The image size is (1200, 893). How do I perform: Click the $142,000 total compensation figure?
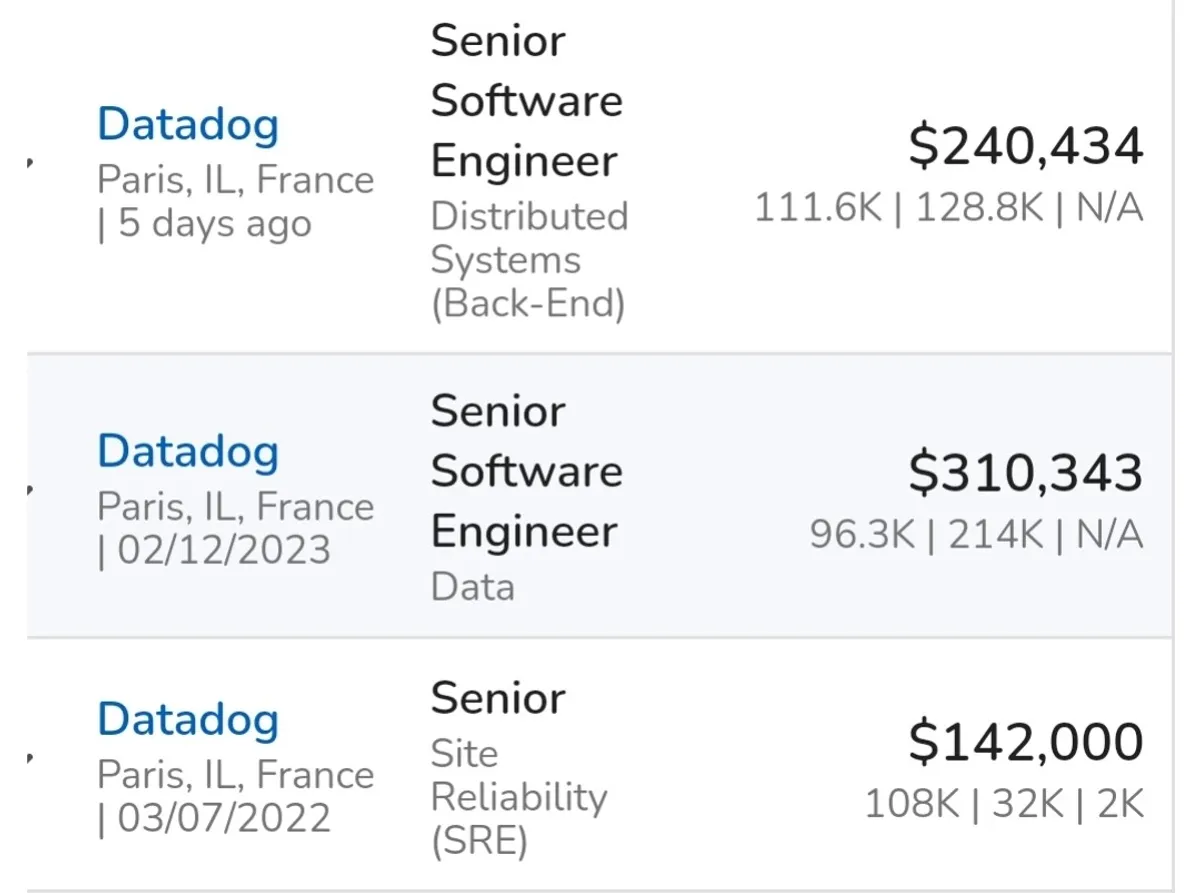[x=1025, y=742]
